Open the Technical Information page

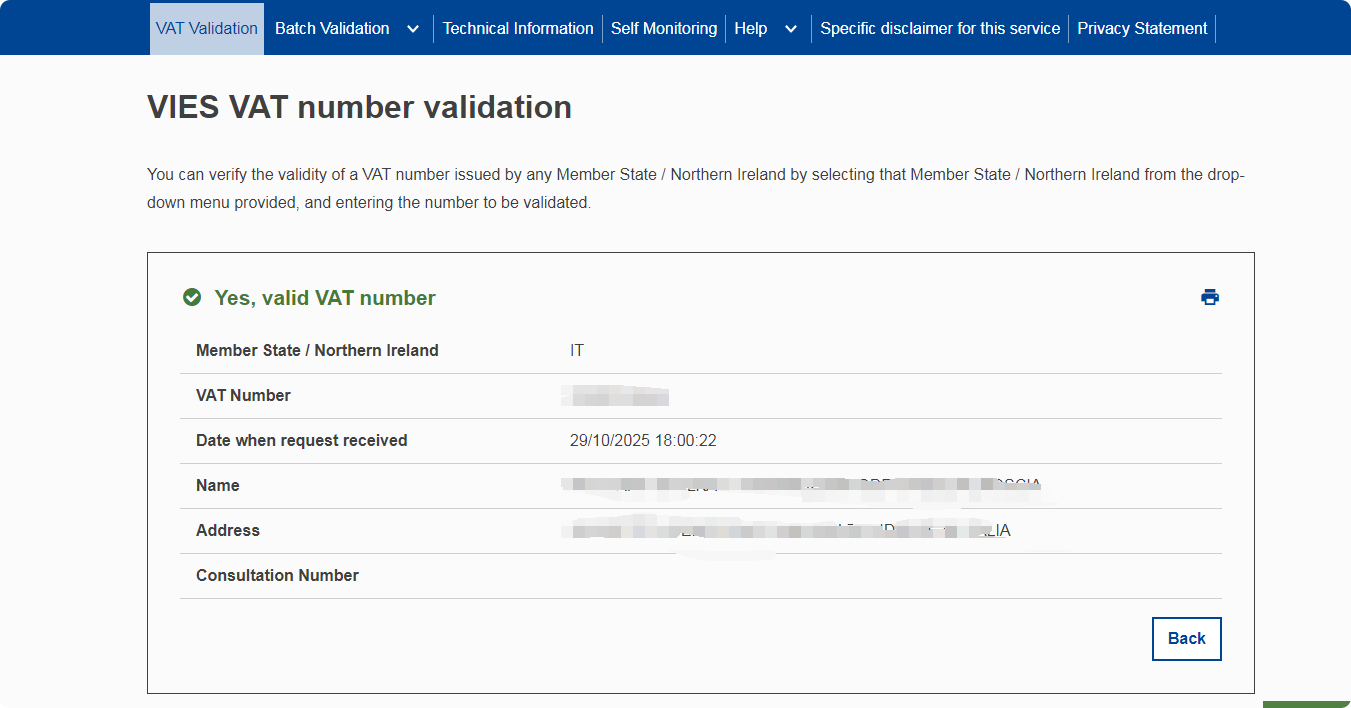[518, 29]
